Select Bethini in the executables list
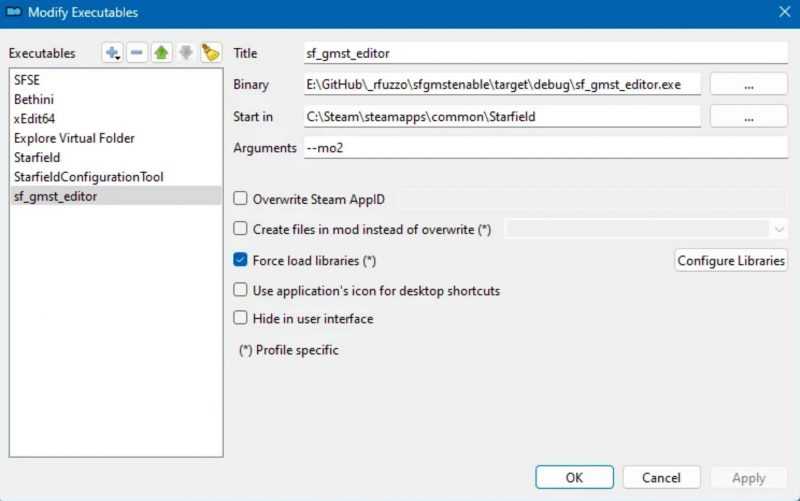800x501 pixels. click(116, 99)
